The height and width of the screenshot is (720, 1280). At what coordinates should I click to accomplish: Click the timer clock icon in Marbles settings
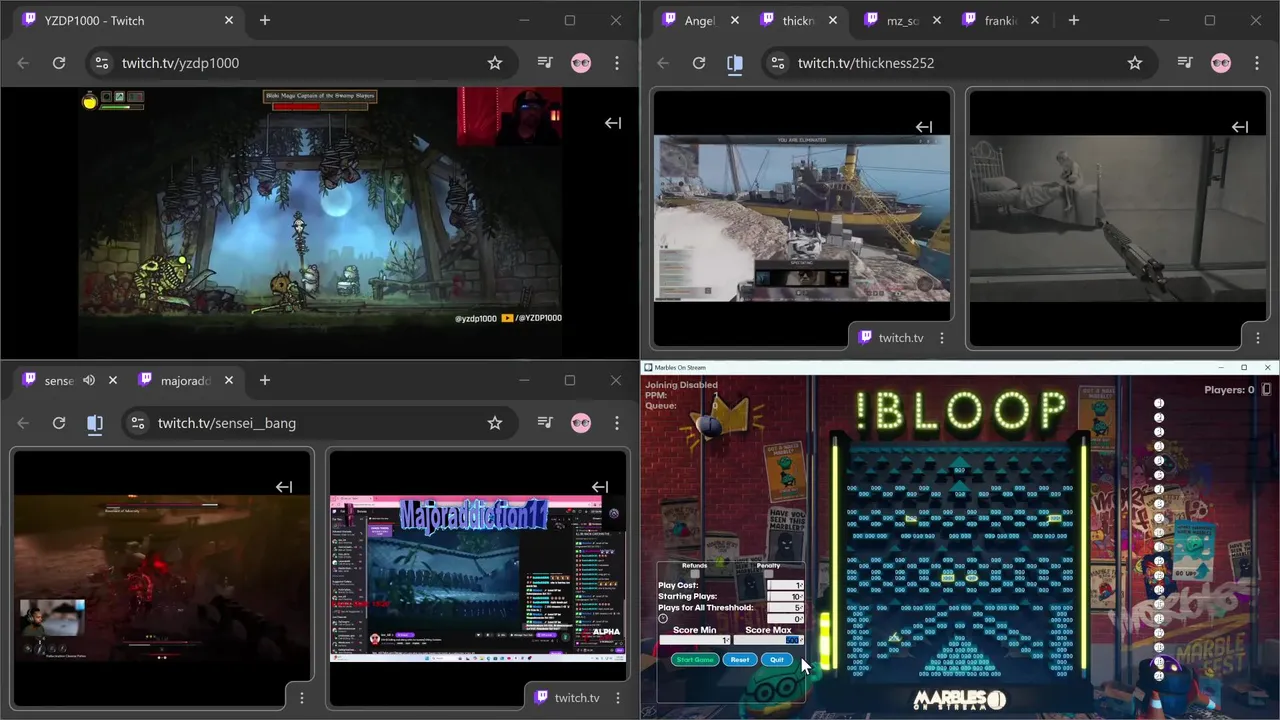point(663,618)
